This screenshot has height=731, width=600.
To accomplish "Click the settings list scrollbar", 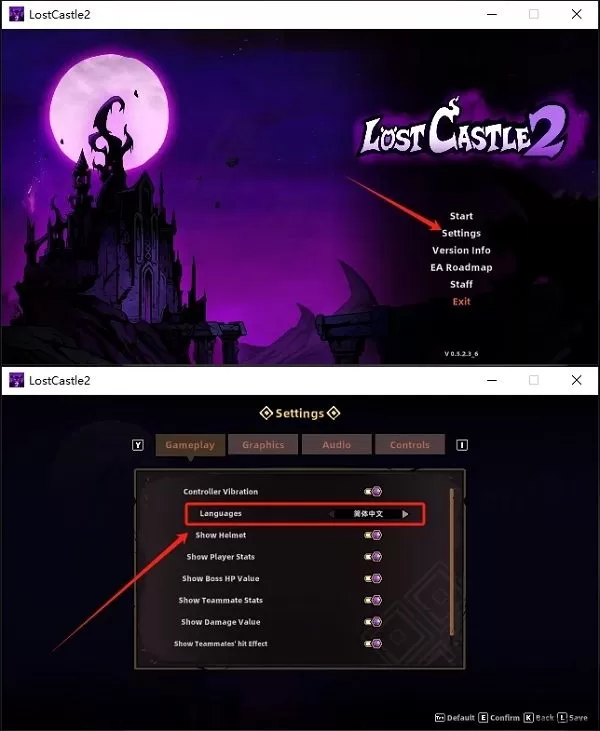I will point(451,562).
